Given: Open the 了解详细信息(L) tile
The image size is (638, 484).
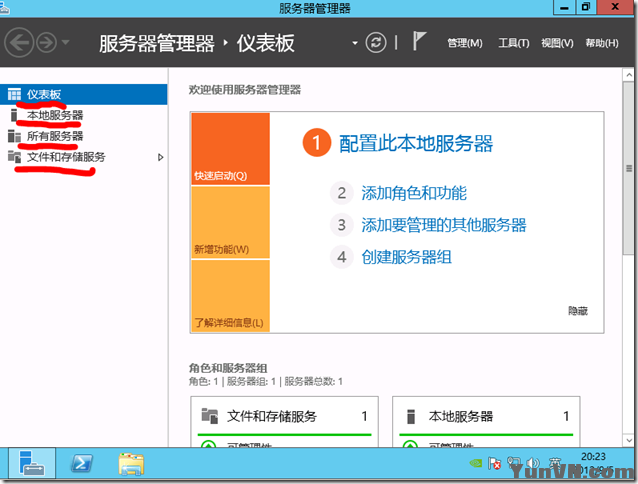Looking at the screenshot, I should 230,296.
